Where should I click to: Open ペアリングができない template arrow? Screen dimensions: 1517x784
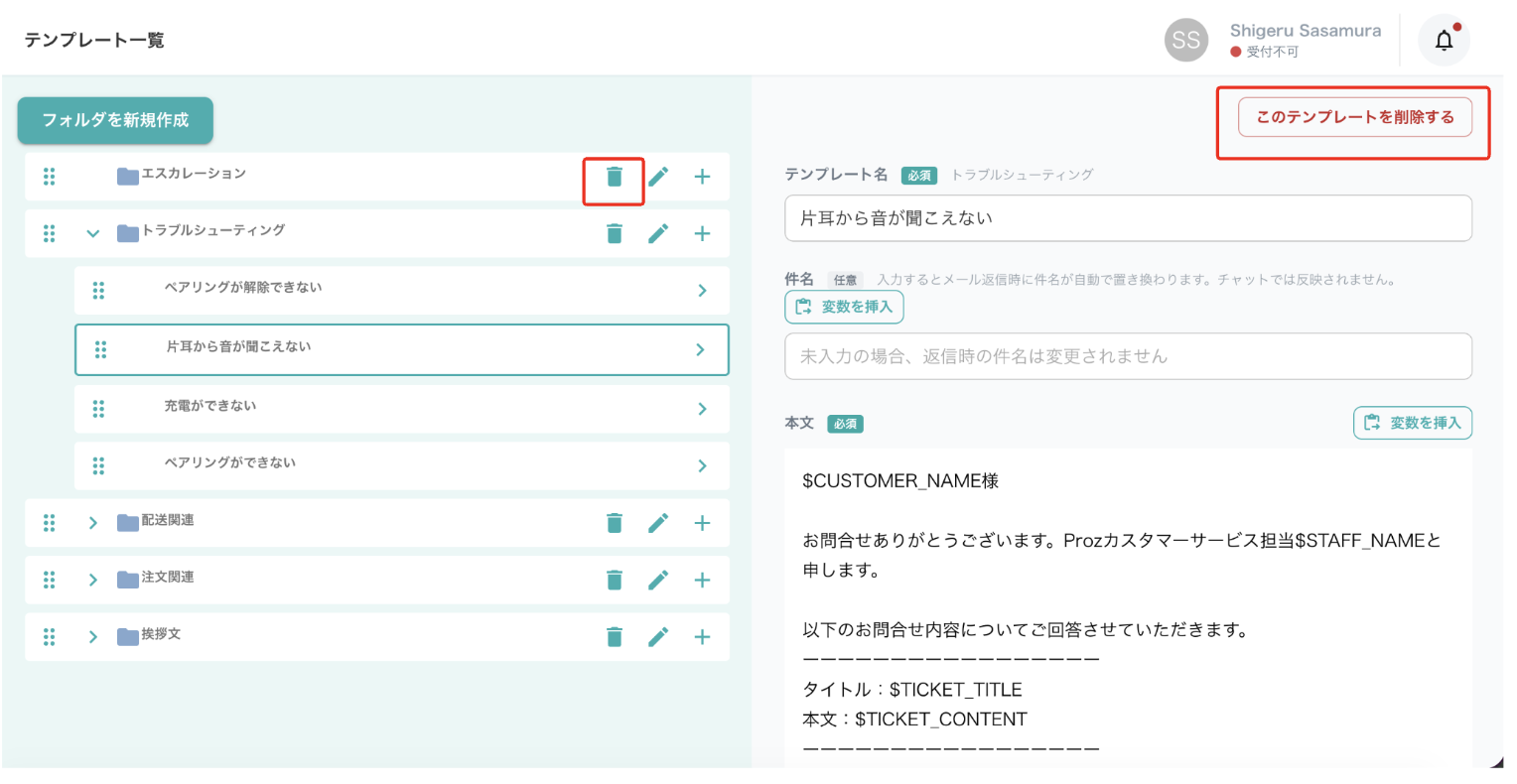pyautogui.click(x=702, y=465)
